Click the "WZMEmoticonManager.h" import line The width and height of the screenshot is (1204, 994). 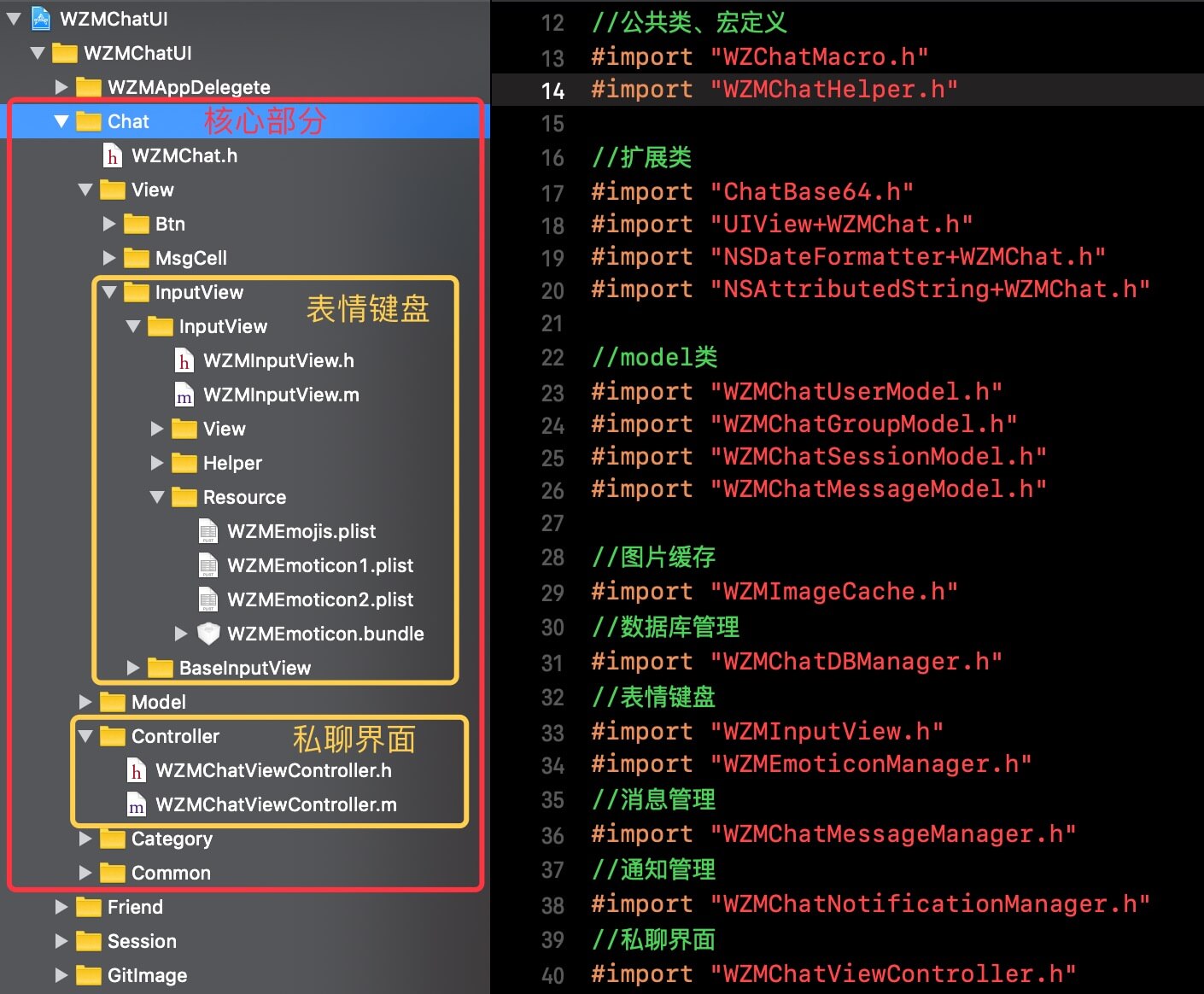click(x=811, y=763)
